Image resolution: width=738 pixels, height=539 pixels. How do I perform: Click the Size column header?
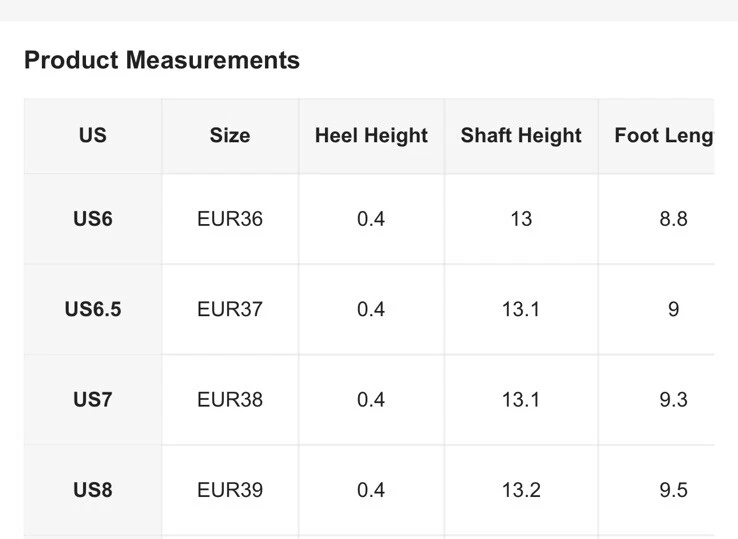click(x=230, y=136)
